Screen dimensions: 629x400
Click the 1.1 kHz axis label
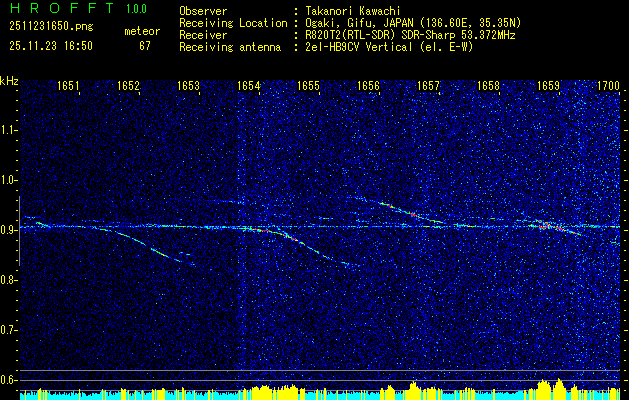[8, 130]
